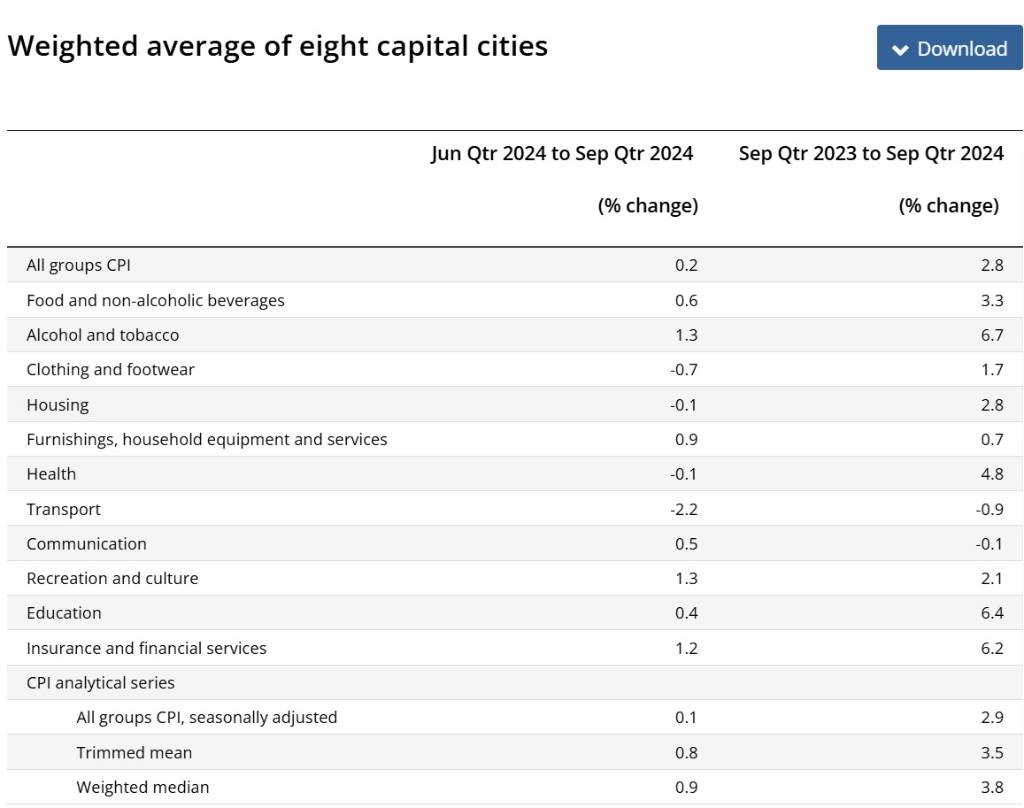This screenshot has height=808, width=1024.
Task: Click the 'Housing' row label
Action: (x=57, y=405)
